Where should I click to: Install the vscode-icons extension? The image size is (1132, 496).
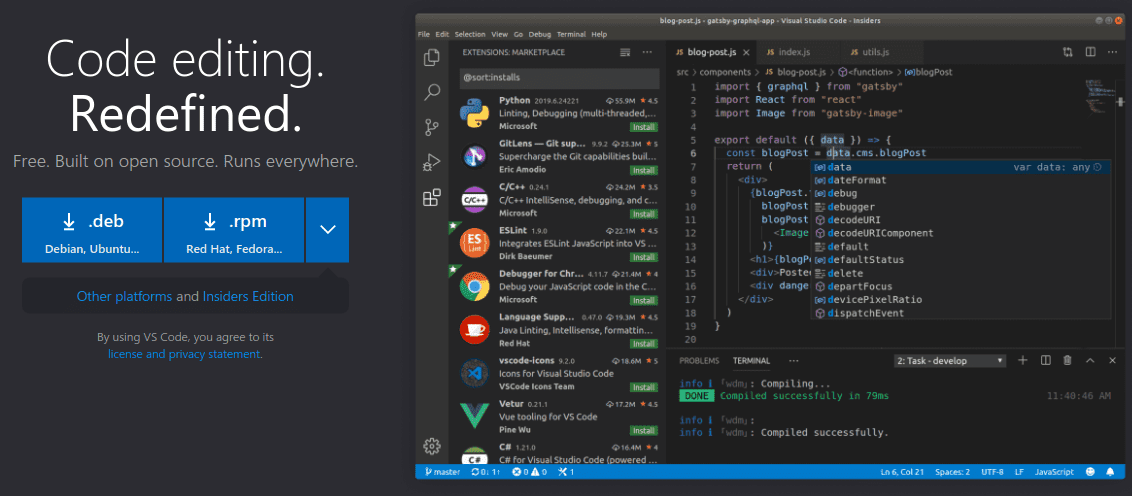643,387
